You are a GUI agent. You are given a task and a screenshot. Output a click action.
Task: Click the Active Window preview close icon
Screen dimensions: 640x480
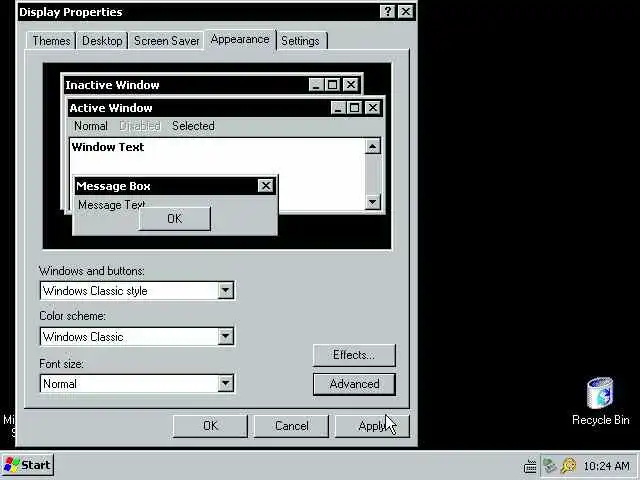pos(373,108)
